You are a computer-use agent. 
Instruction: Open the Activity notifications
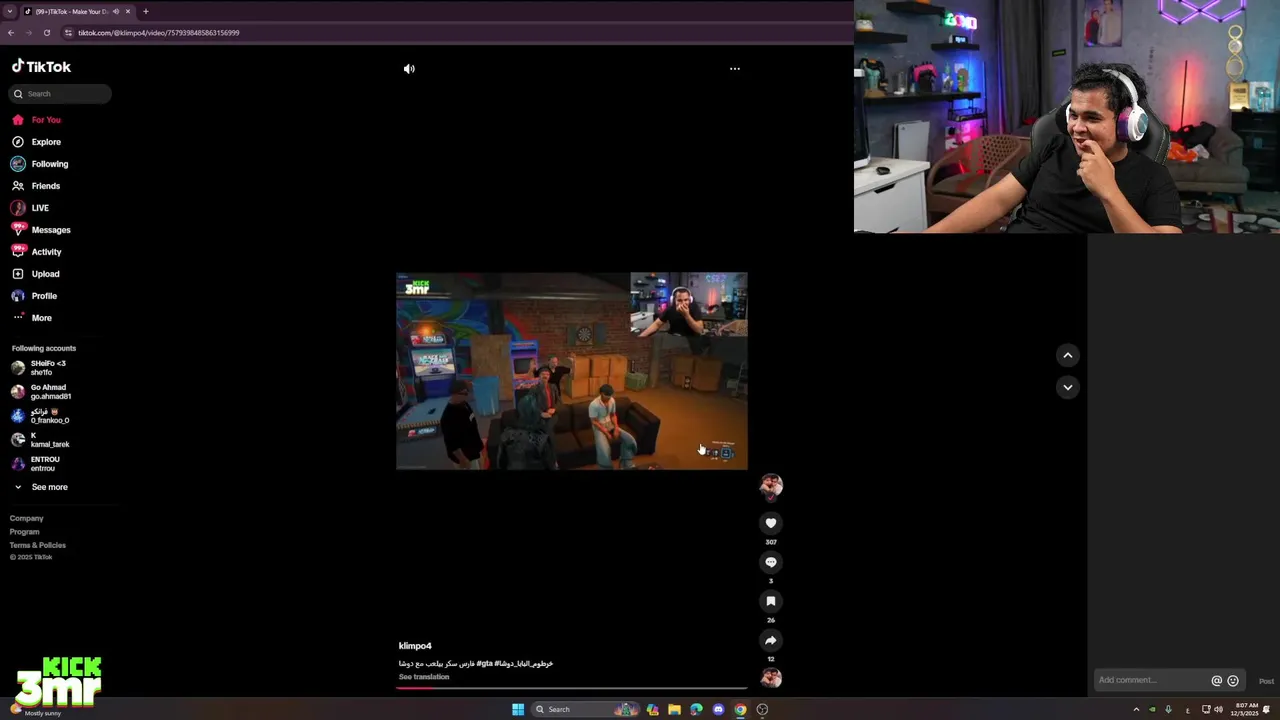[x=37, y=252]
